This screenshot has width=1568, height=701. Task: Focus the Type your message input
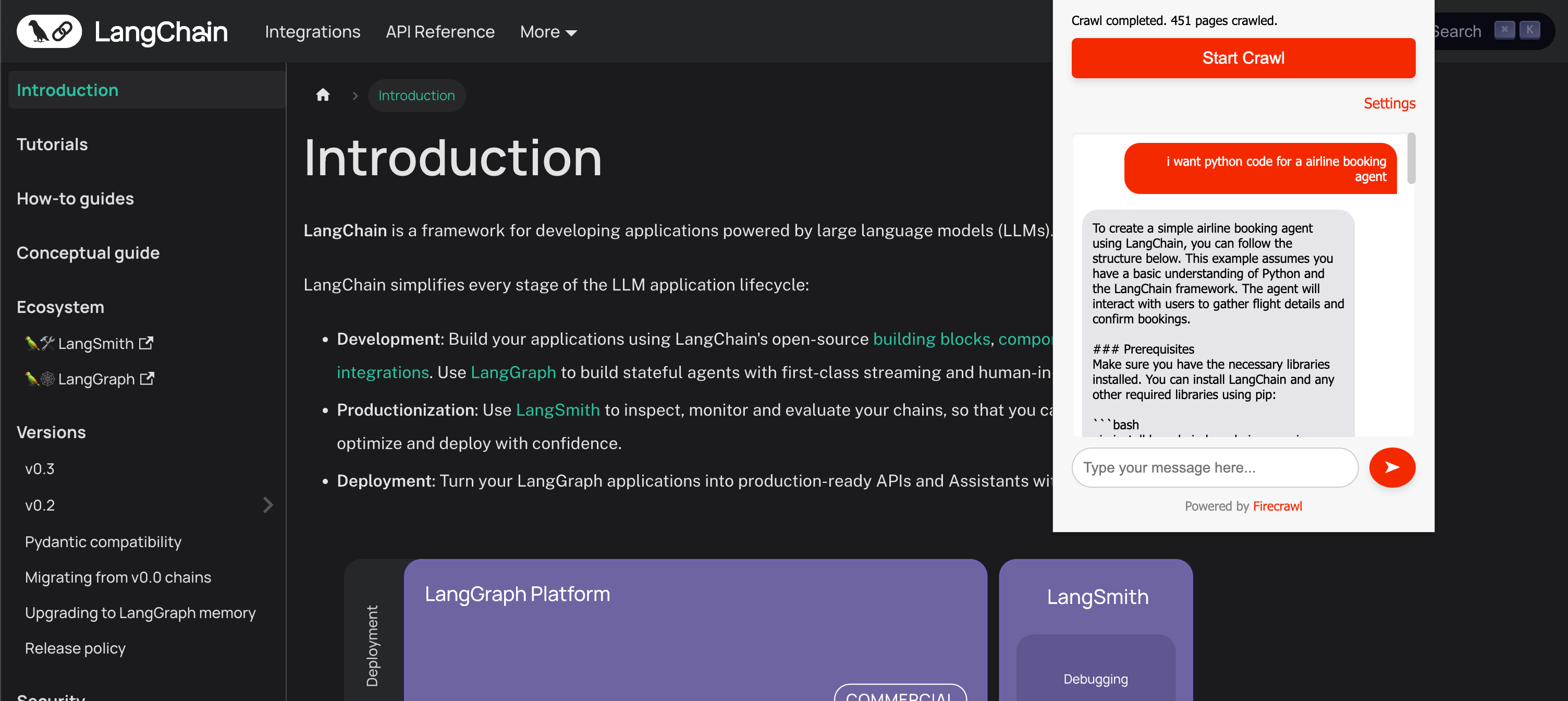point(1215,467)
